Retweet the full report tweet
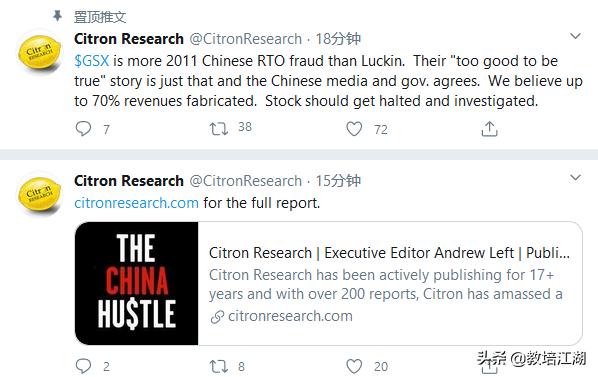 (219, 367)
